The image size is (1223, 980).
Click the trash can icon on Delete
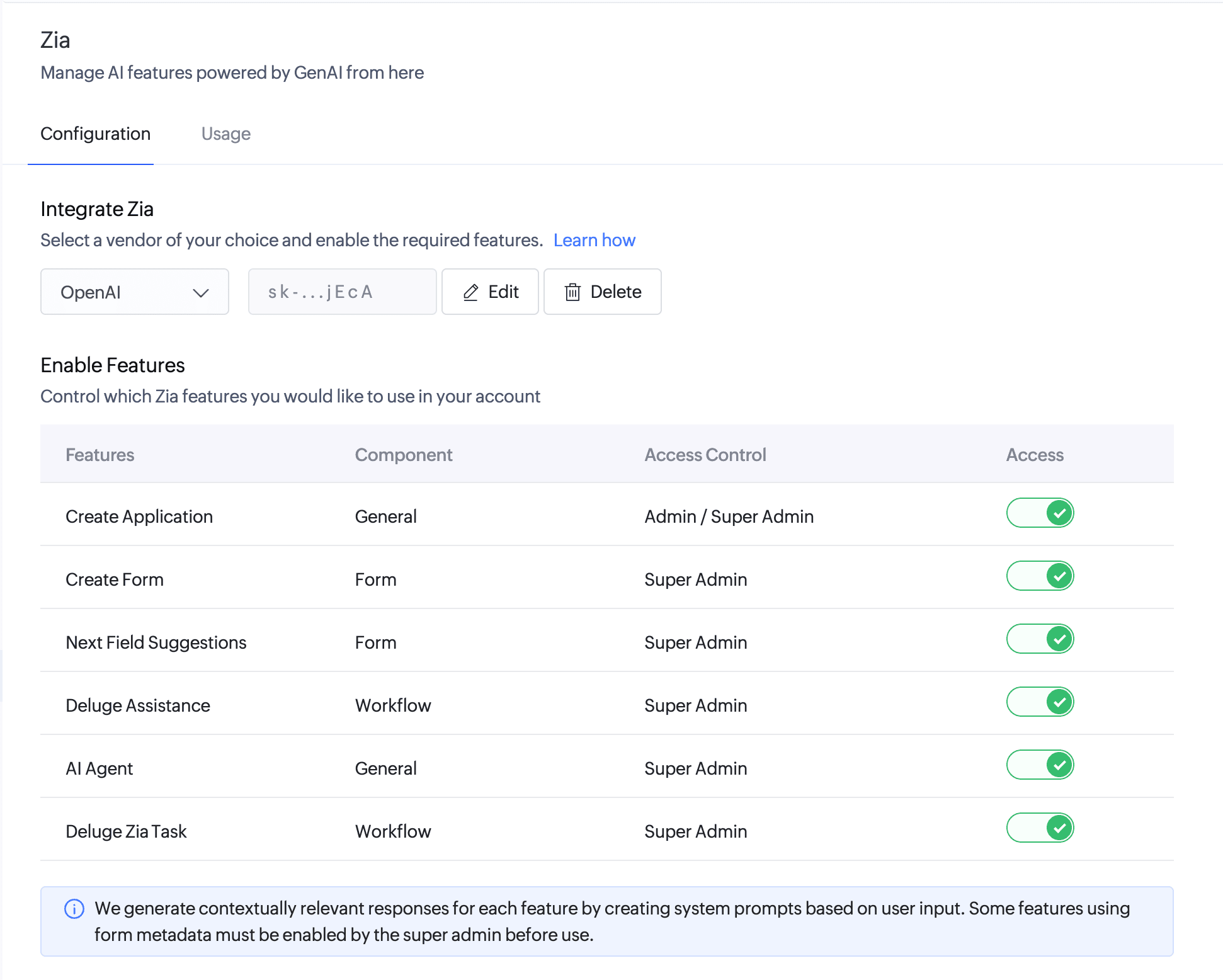(x=572, y=292)
